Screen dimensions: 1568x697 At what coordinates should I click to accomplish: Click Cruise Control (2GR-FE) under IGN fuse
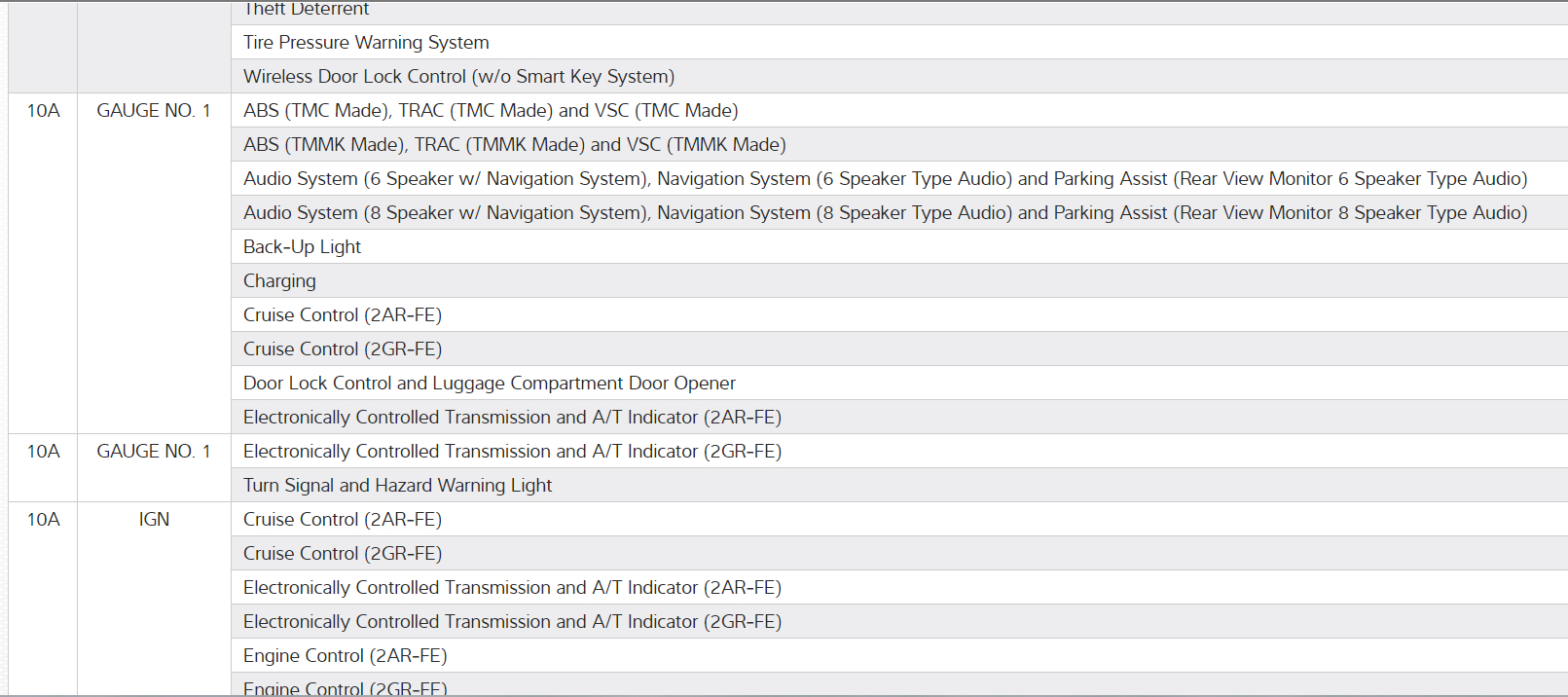click(342, 554)
